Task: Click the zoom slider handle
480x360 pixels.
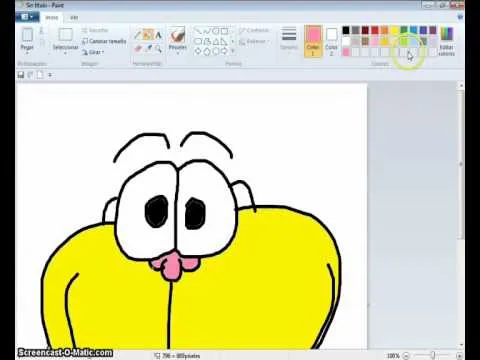Action: coord(433,356)
